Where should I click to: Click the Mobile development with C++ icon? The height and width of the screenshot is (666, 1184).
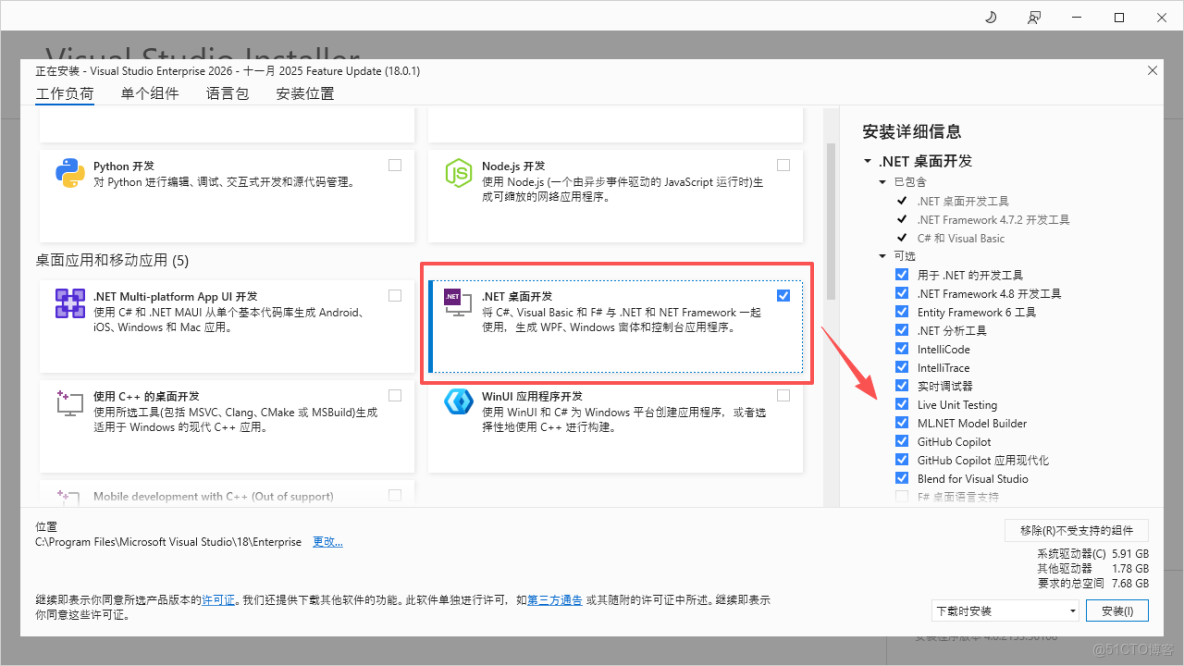tap(70, 495)
